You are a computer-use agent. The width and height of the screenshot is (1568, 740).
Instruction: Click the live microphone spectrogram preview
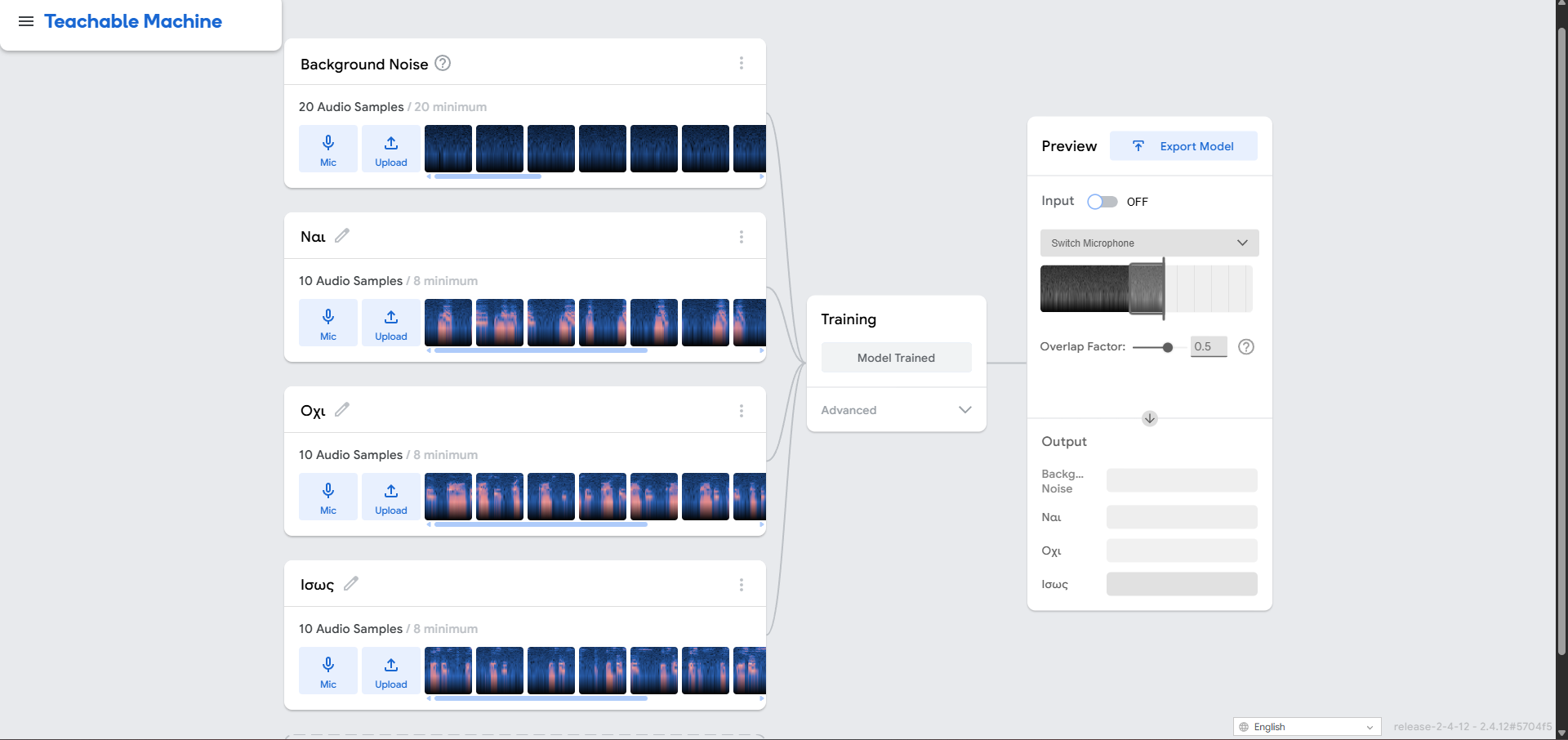pos(1146,288)
